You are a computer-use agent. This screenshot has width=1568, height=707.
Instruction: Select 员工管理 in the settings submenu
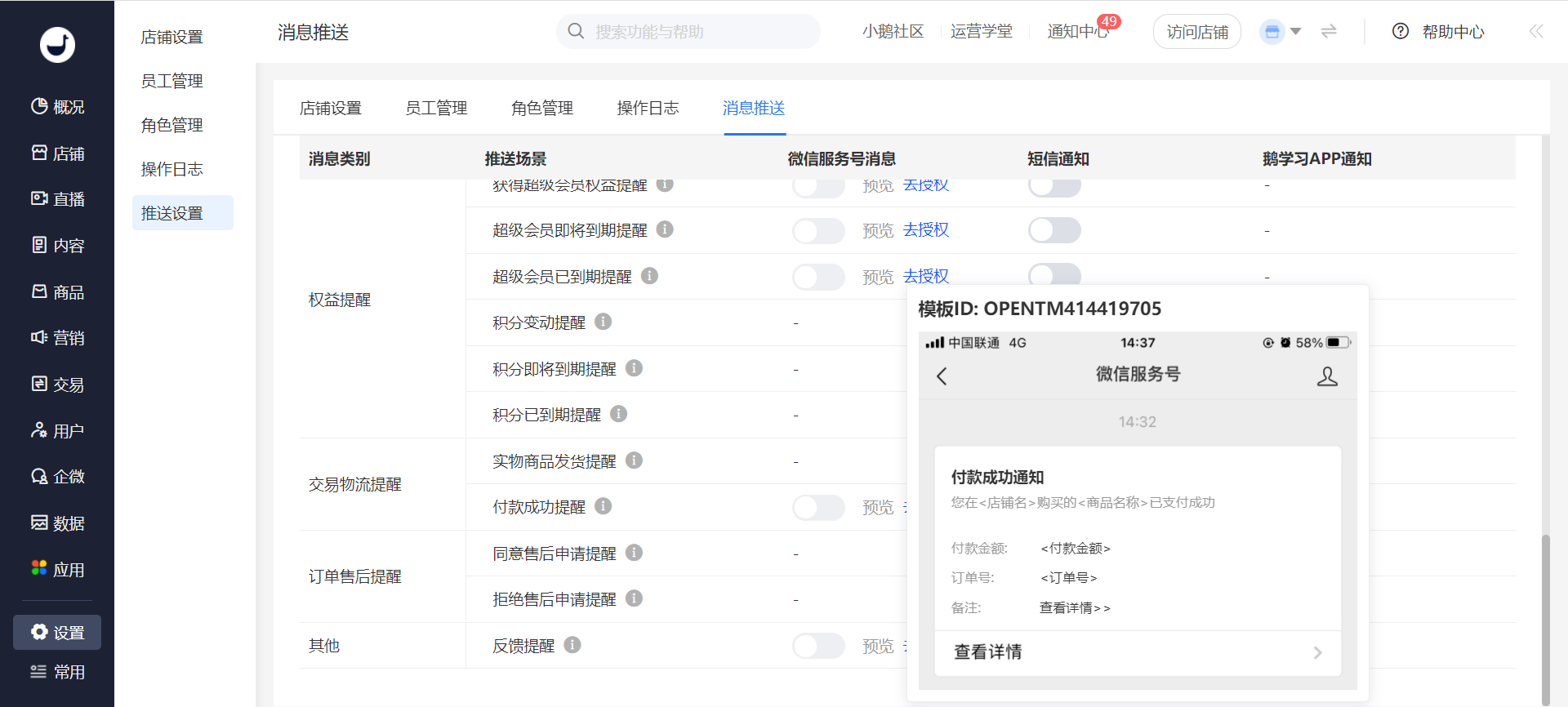(x=171, y=81)
